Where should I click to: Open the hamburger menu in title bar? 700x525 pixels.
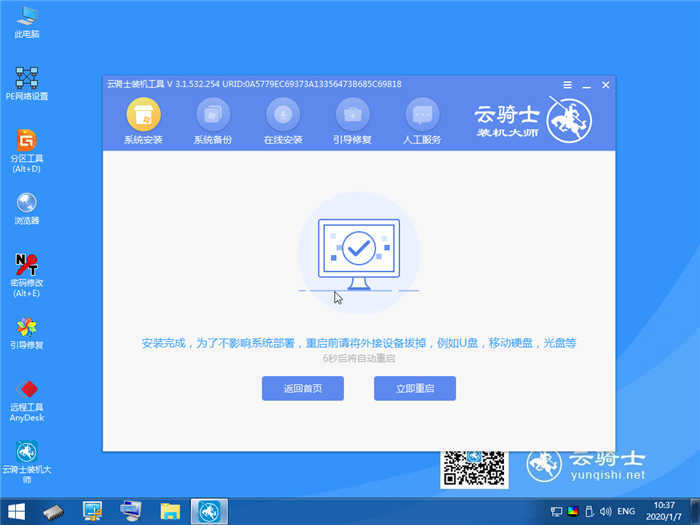(568, 85)
